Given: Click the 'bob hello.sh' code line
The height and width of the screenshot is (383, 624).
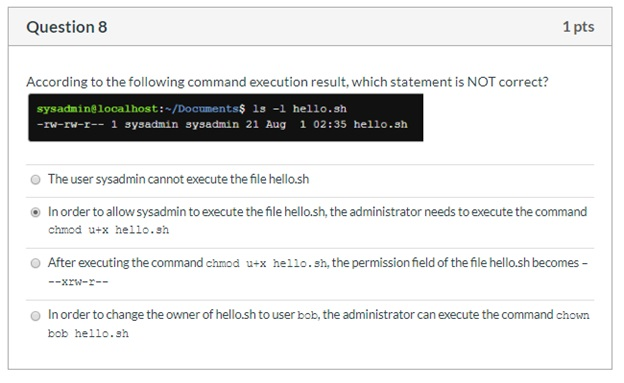Looking at the screenshot, I should pyautogui.click(x=88, y=333).
